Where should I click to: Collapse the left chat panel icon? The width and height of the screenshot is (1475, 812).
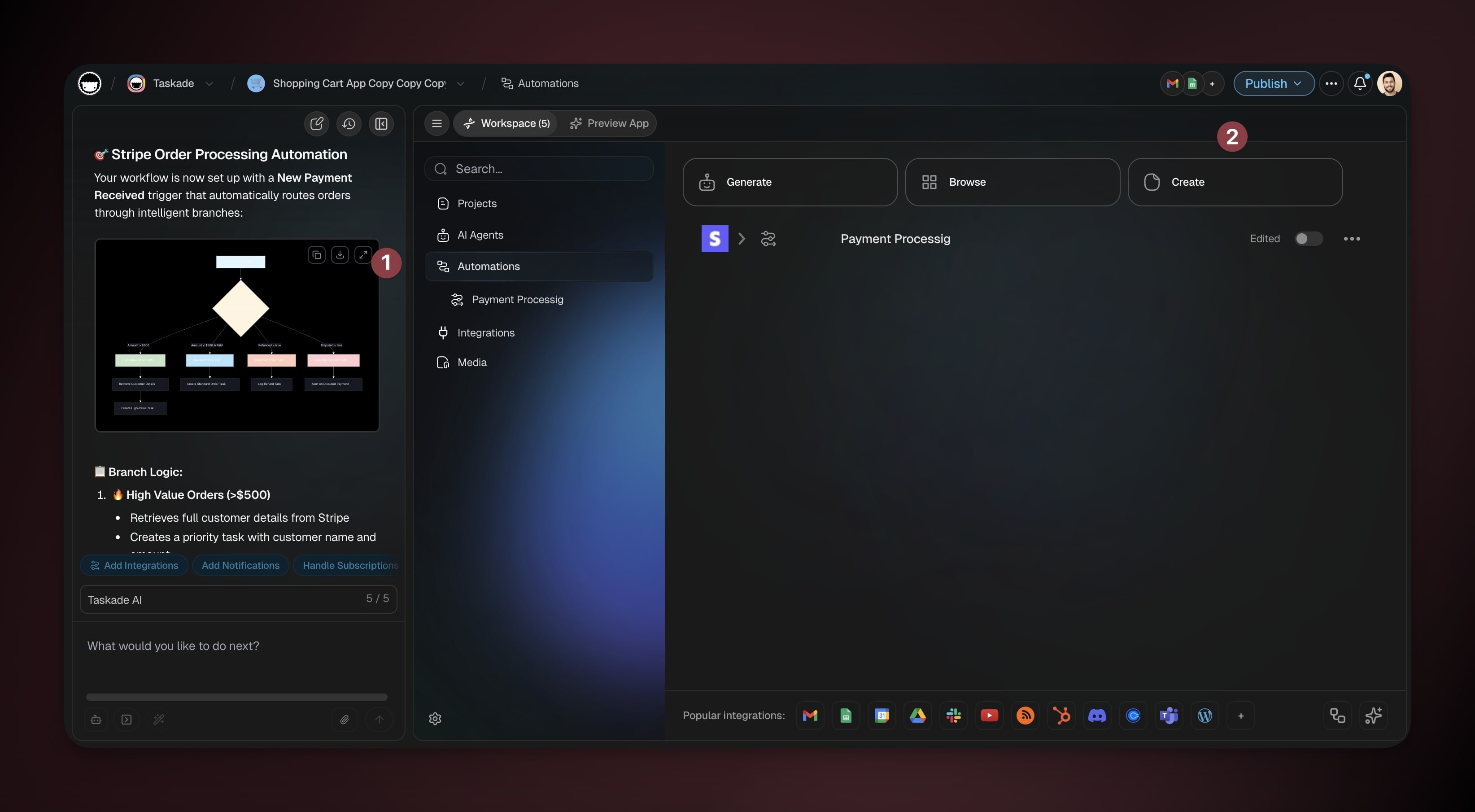pos(381,124)
